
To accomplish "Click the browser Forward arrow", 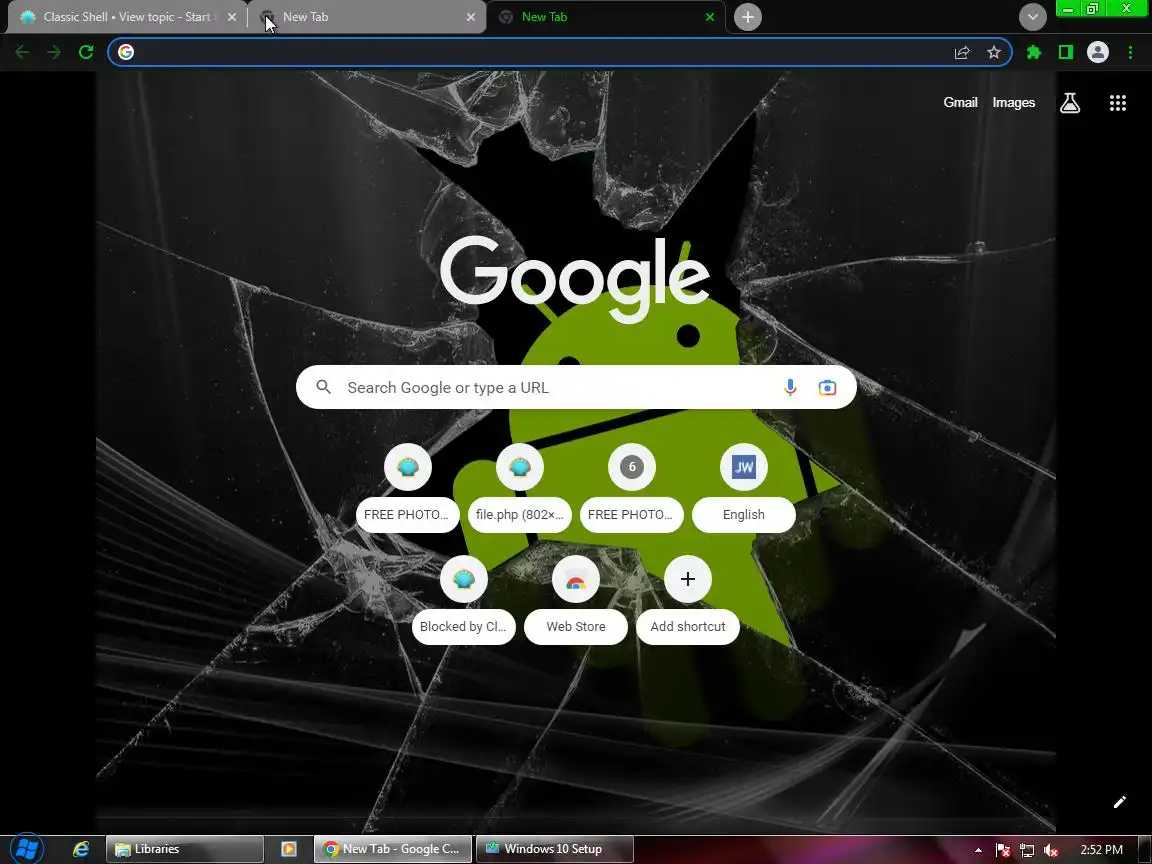I will 54,52.
